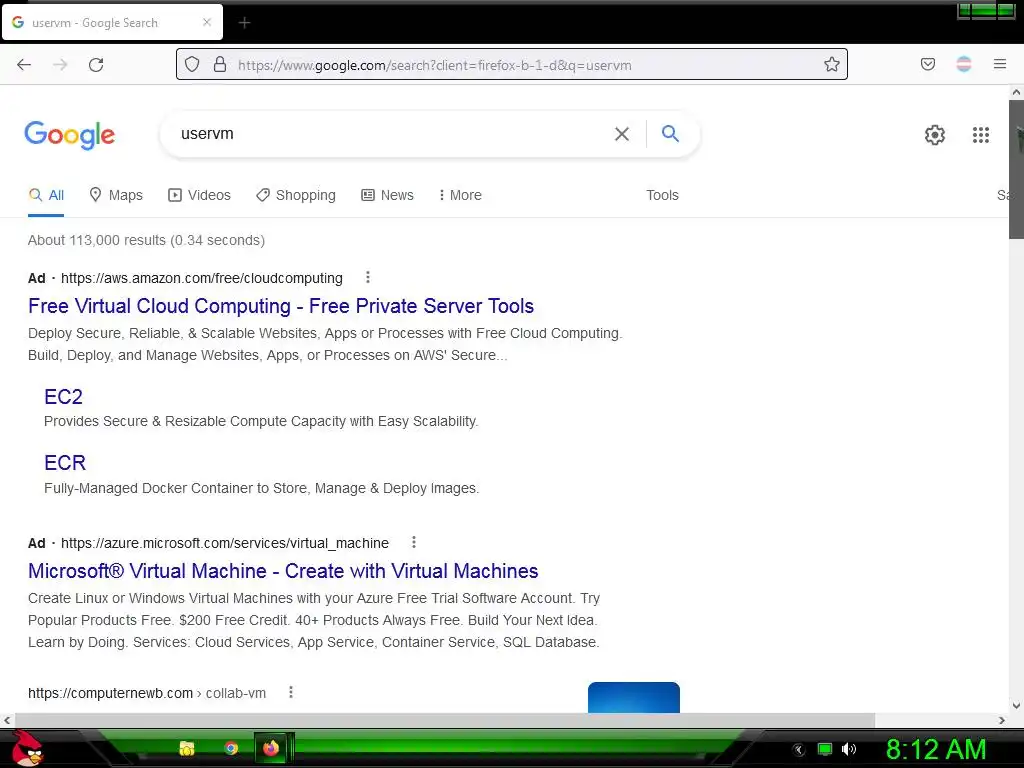Open the EC2 sitelink
The image size is (1024, 768).
63,396
